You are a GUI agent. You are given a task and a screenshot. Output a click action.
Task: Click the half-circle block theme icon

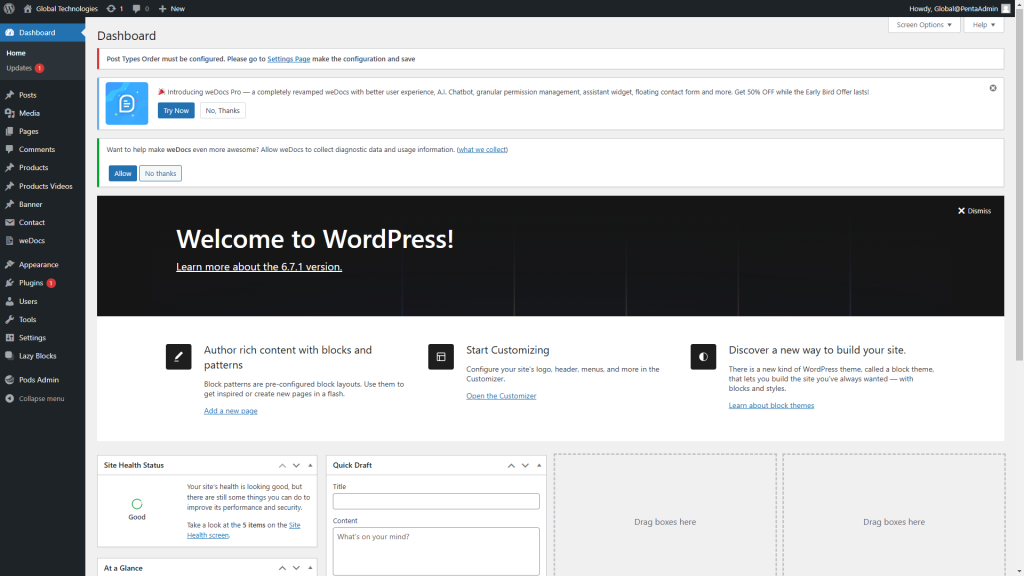pos(703,356)
